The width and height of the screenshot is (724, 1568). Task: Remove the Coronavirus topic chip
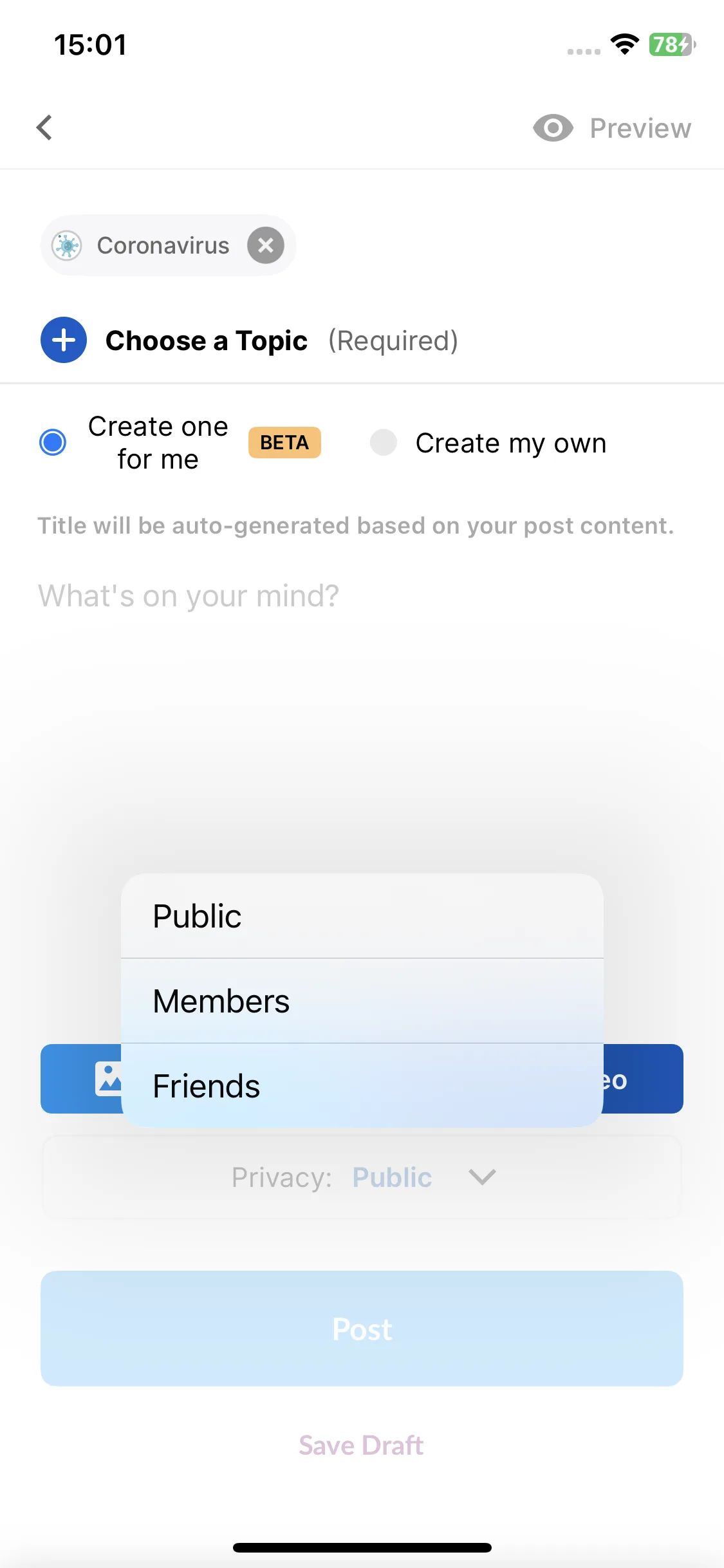(266, 245)
